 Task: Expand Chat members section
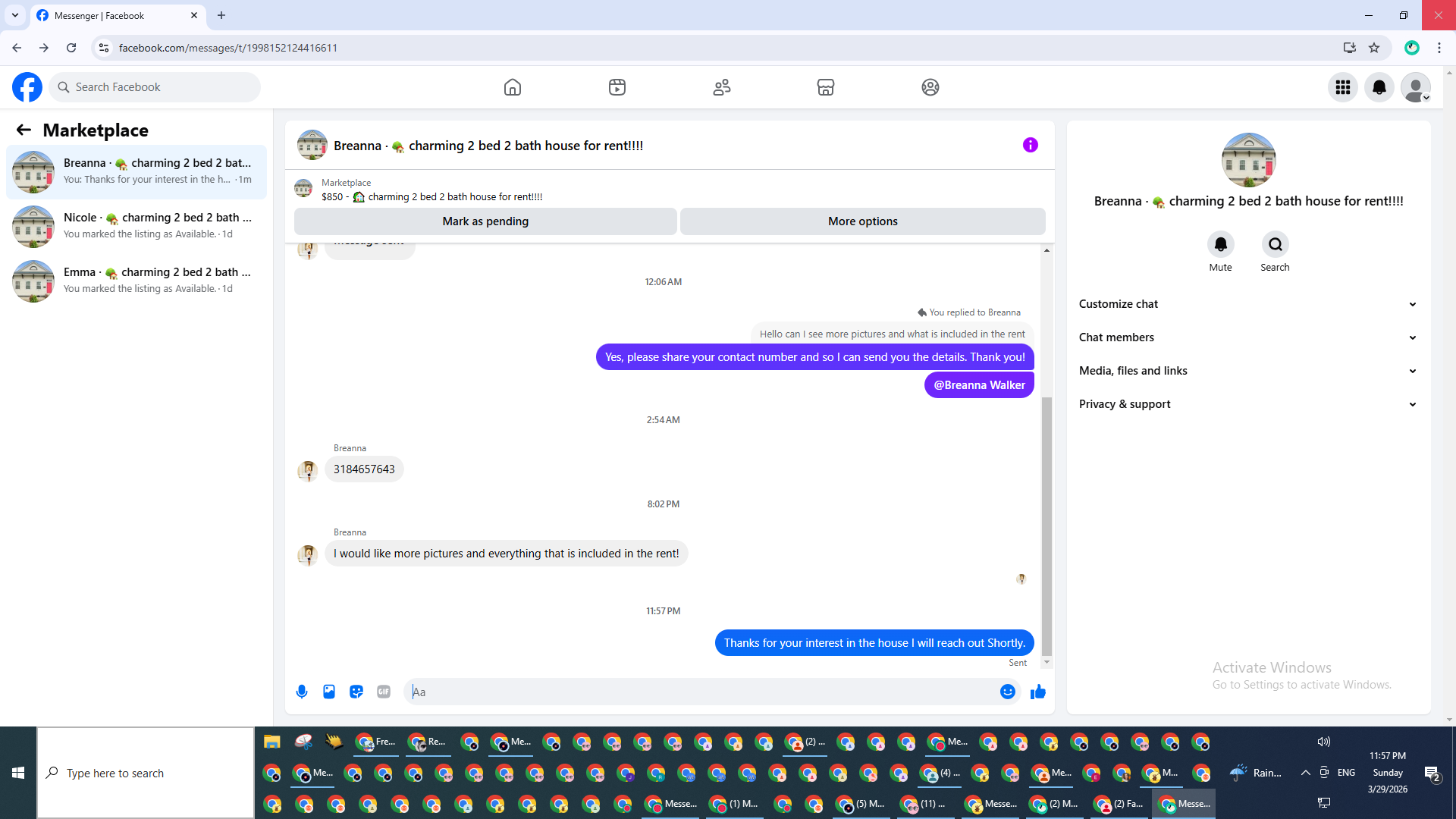coord(1248,337)
